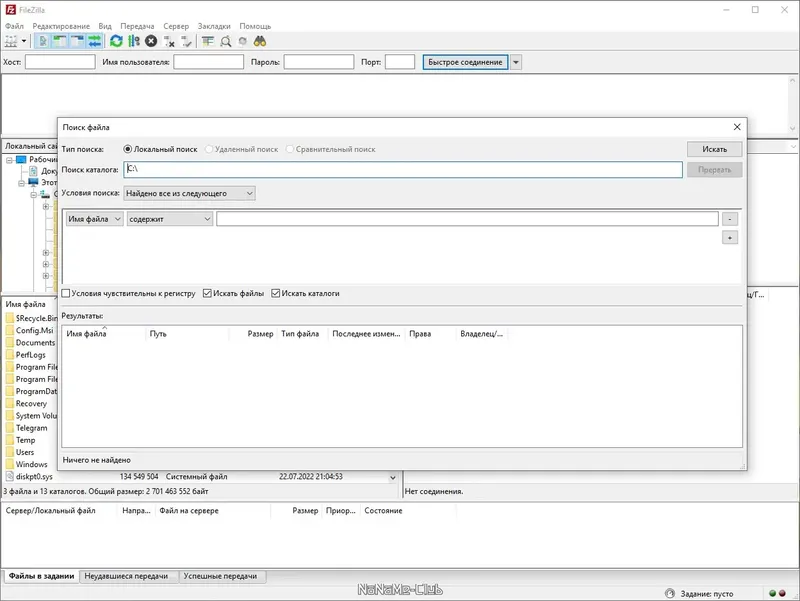Switch to Успешные передачи tab
This screenshot has width=800, height=601.
[220, 576]
